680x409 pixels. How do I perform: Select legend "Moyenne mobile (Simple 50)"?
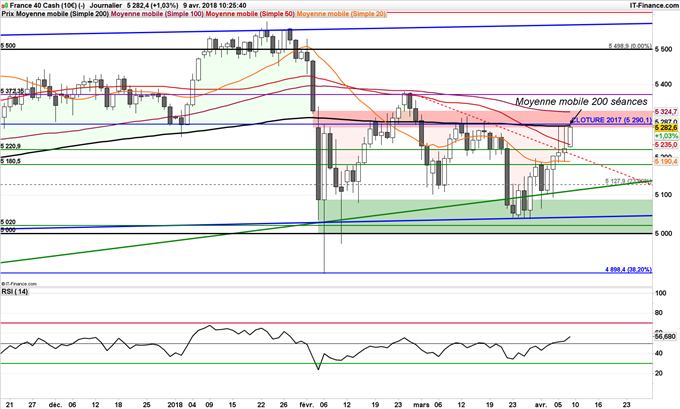pyautogui.click(x=250, y=14)
